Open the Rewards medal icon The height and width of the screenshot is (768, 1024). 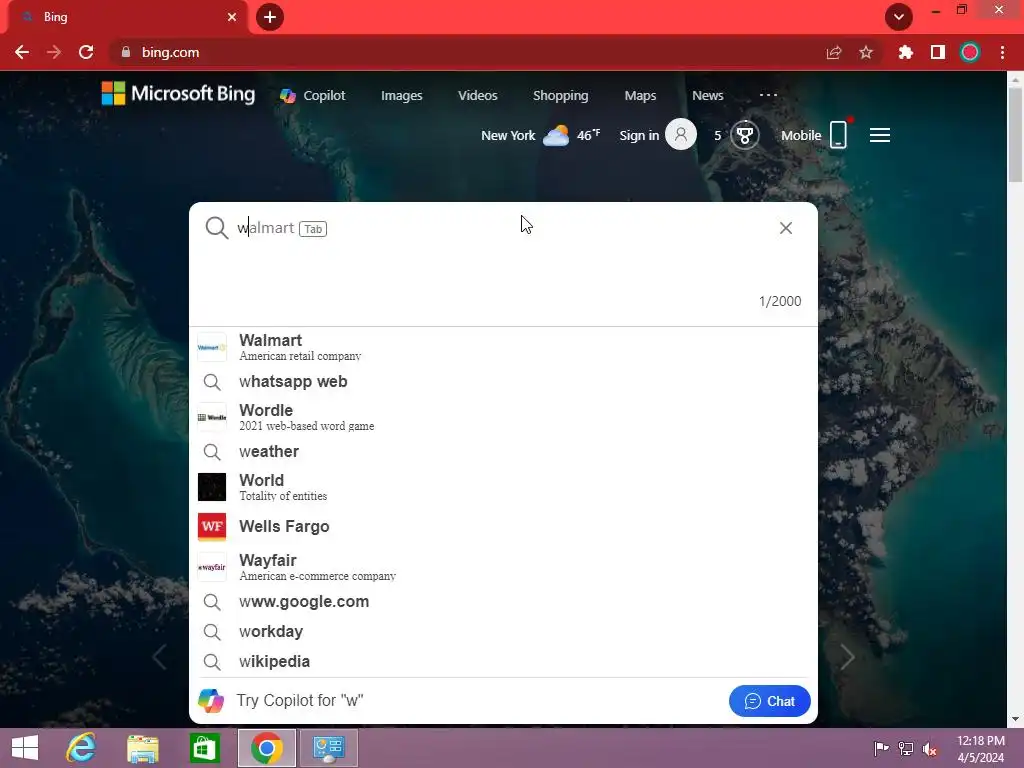[x=744, y=135]
